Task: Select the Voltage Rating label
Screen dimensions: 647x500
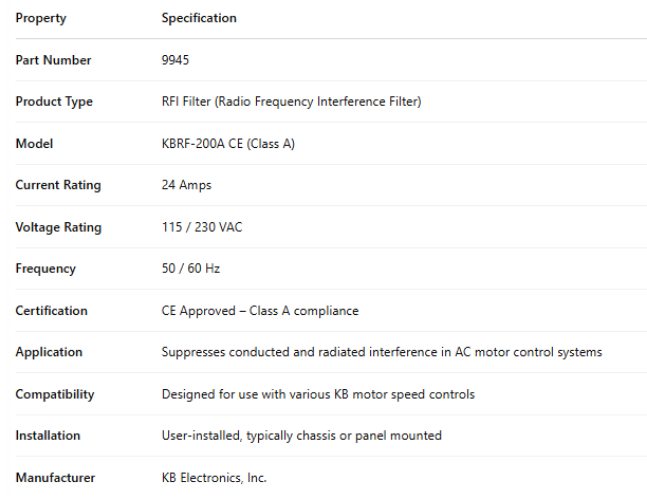Action: pyautogui.click(x=58, y=227)
